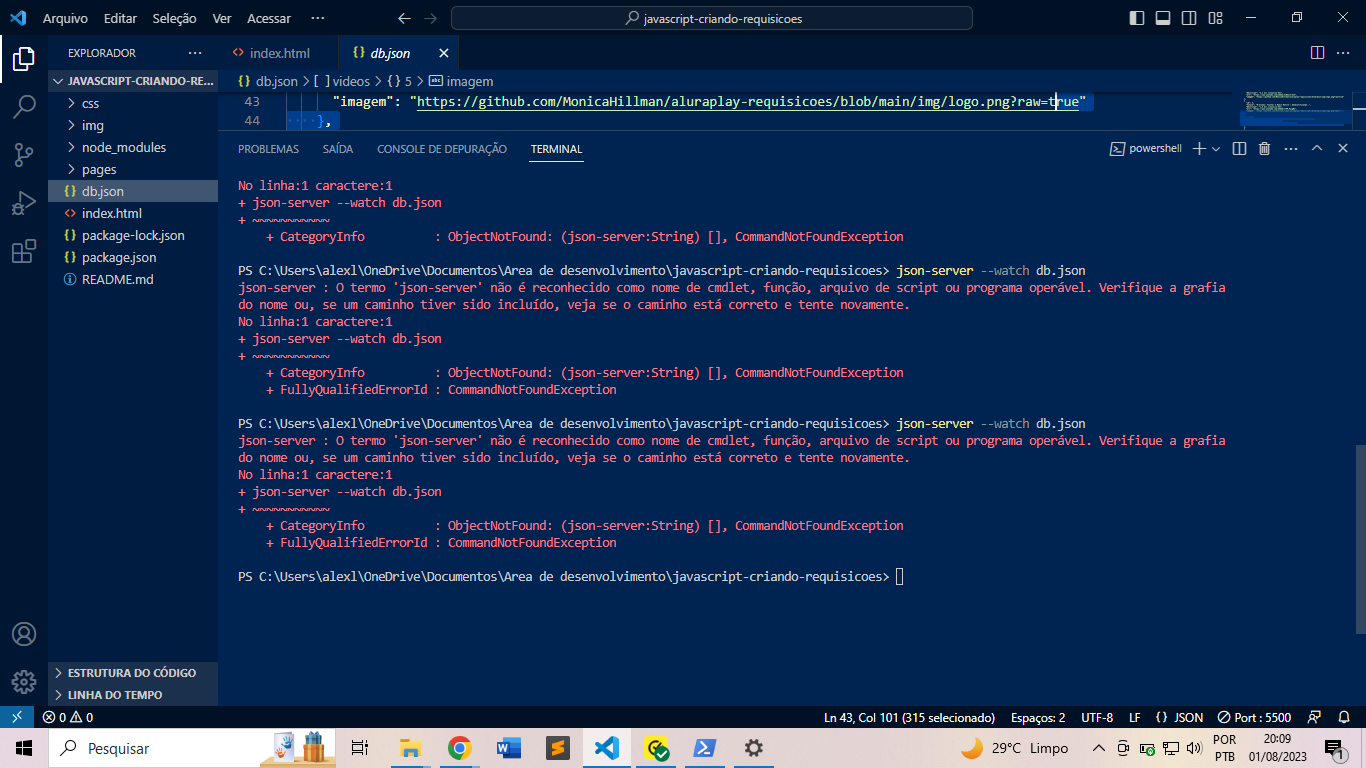Open the Seleção menu

pyautogui.click(x=175, y=18)
